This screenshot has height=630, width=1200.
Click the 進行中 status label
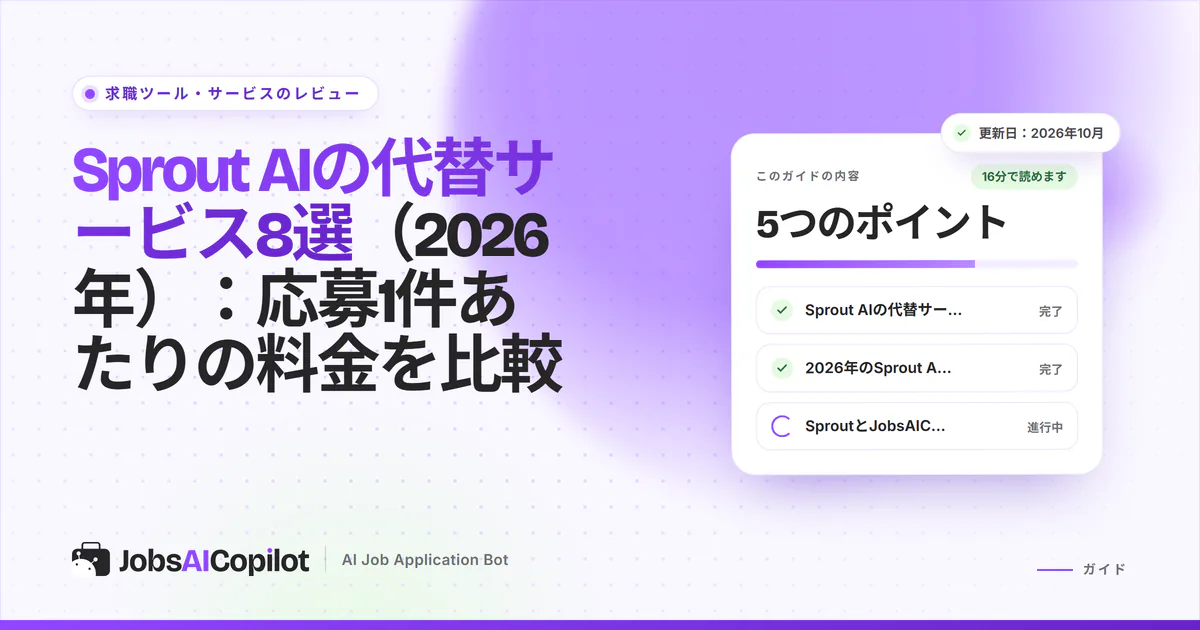click(x=1045, y=427)
